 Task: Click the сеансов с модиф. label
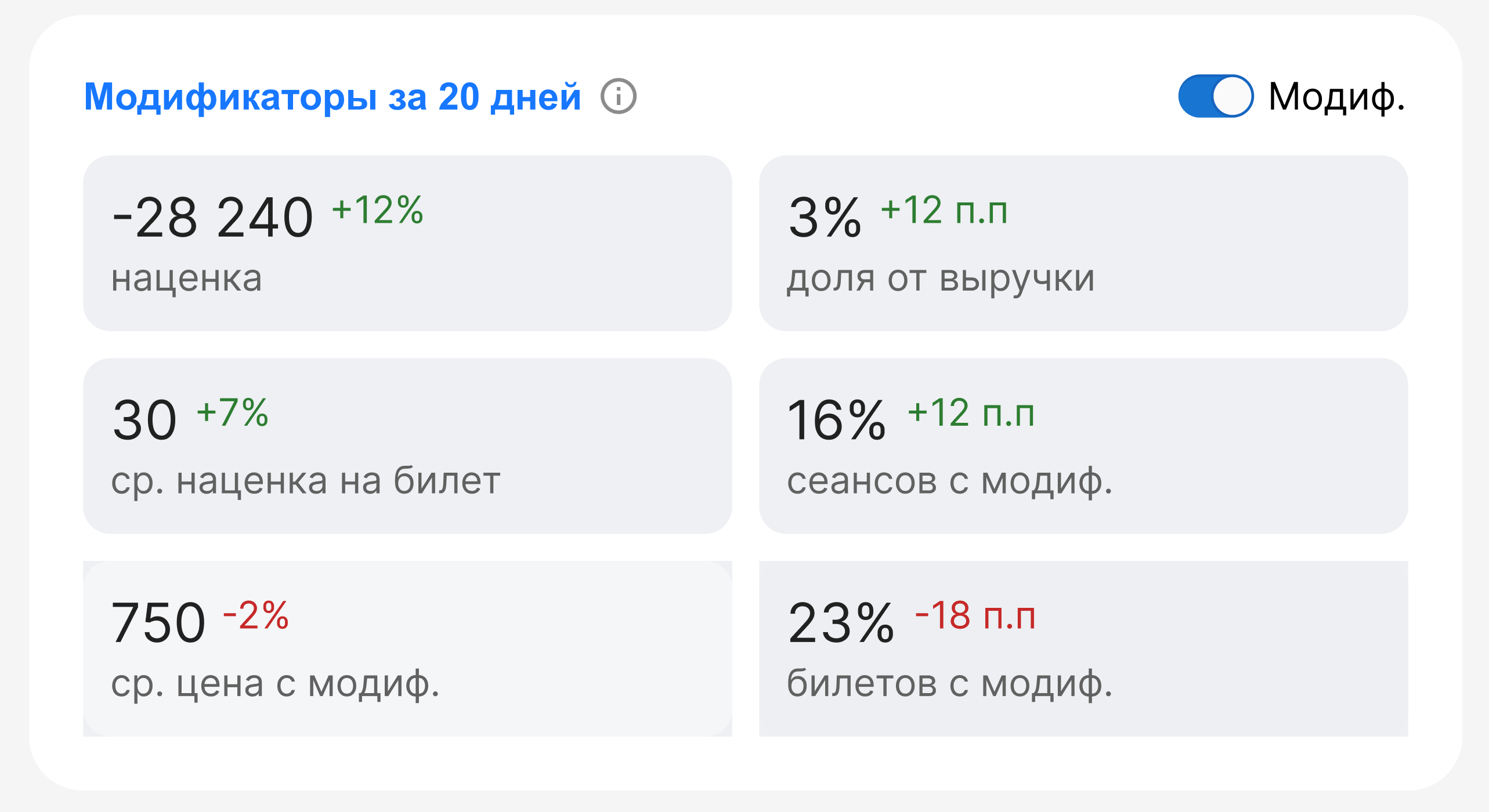[950, 481]
